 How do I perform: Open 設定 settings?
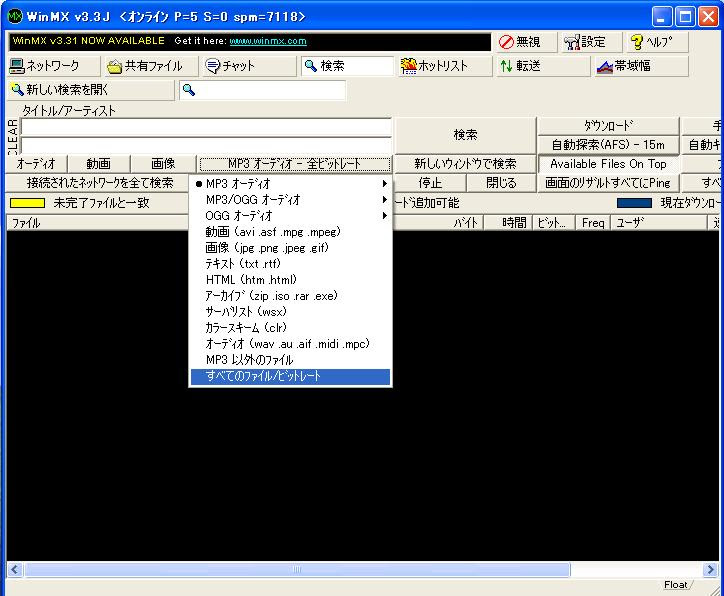click(591, 42)
